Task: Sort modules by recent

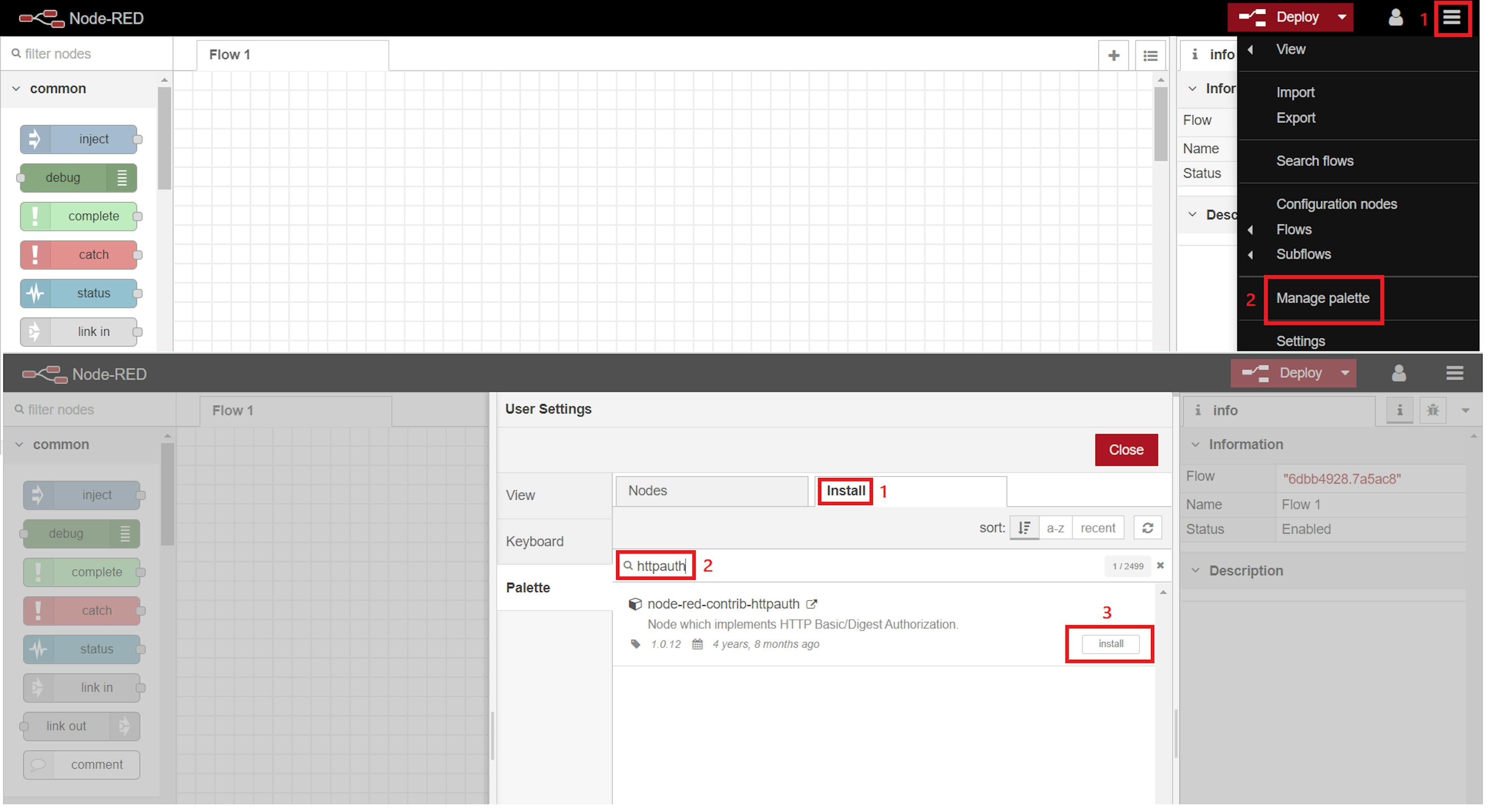Action: (1098, 528)
